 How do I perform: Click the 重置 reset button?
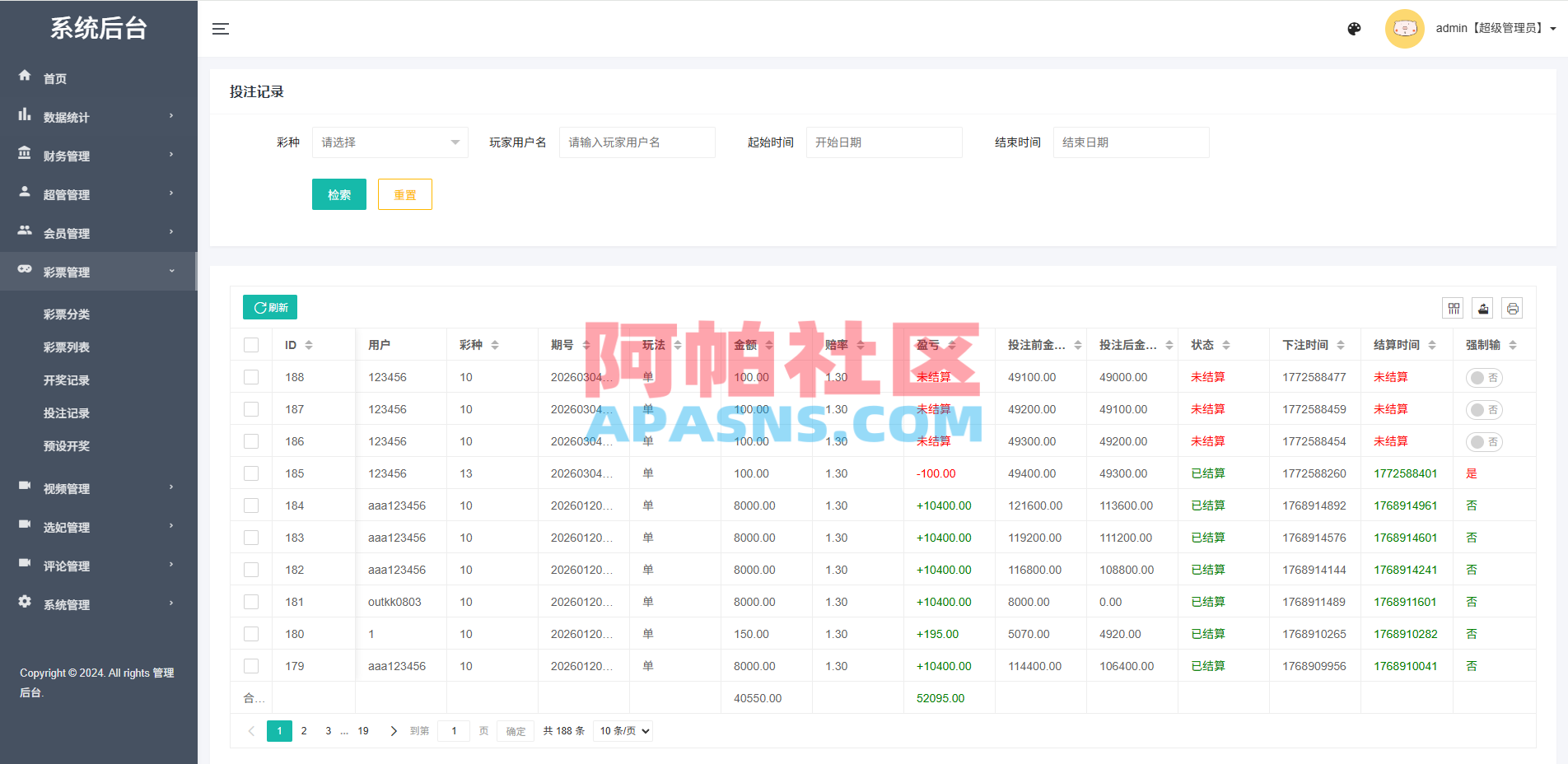point(405,194)
